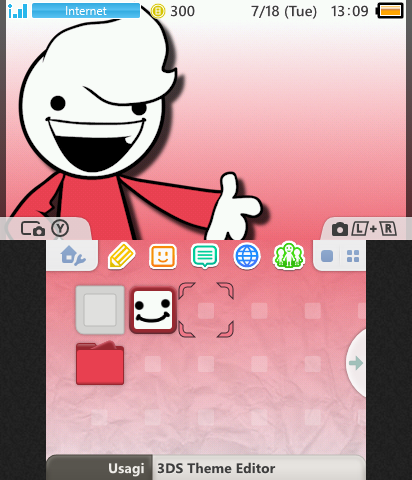This screenshot has height=480, width=412.
Task: Click the camera L+R shortcut
Action: (364, 229)
